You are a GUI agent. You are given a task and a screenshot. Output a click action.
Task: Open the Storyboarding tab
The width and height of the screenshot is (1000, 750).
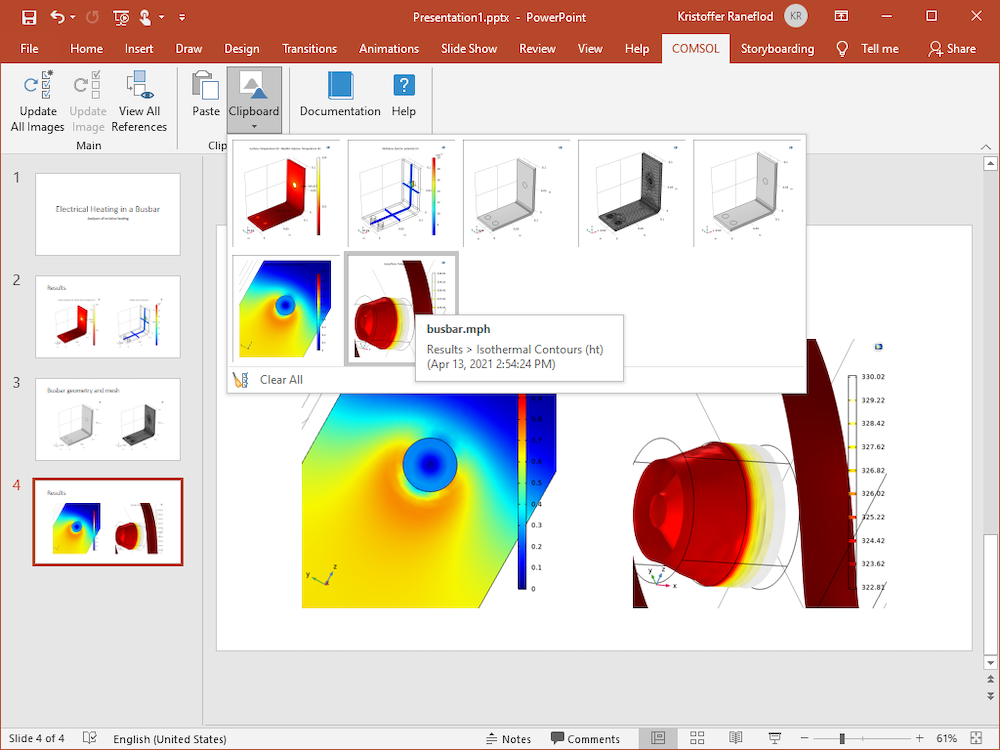coord(777,48)
